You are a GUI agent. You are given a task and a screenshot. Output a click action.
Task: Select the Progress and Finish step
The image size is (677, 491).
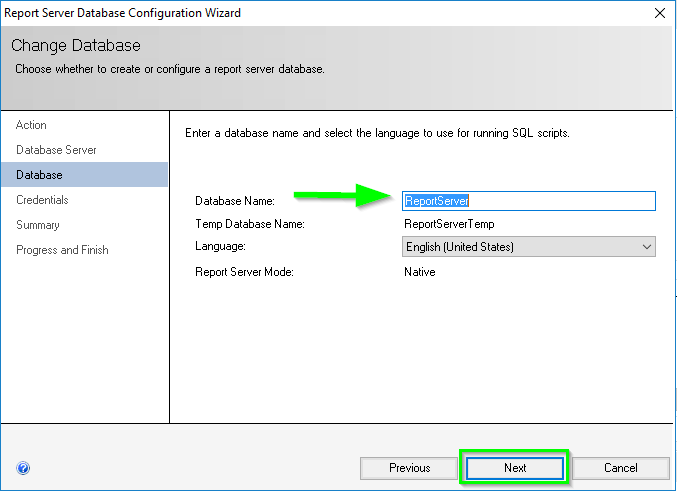click(62, 250)
